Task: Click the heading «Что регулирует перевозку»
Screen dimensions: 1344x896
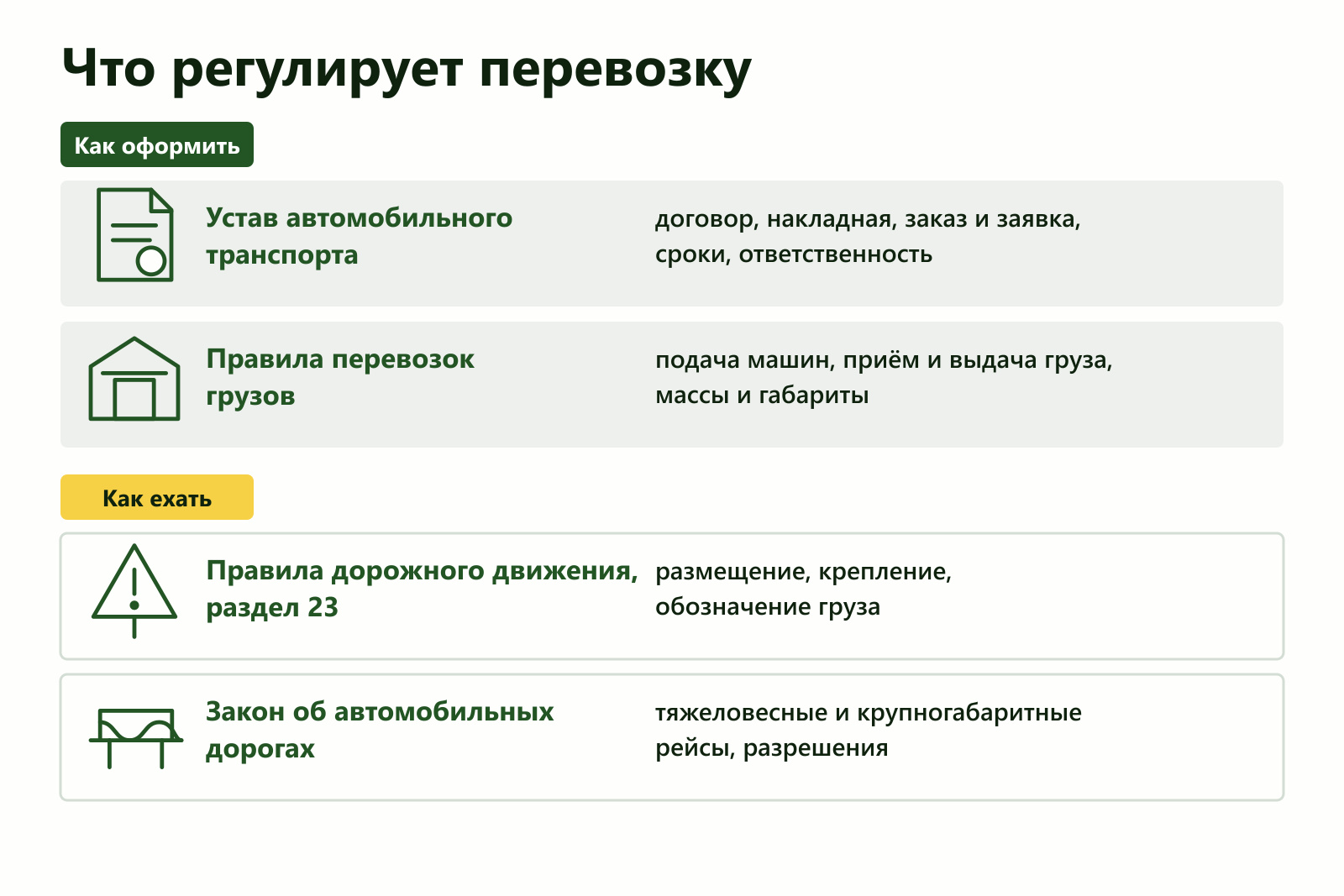Action: click(407, 69)
